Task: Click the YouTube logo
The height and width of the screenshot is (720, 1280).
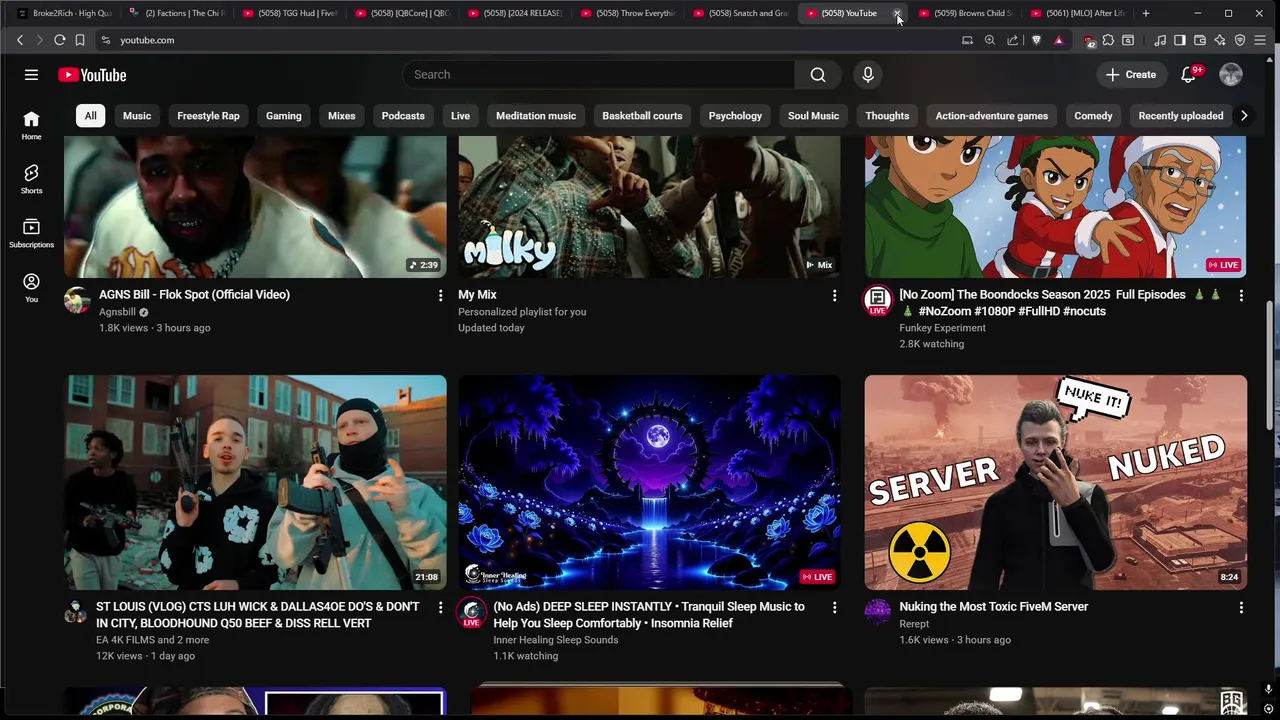Action: 92,75
